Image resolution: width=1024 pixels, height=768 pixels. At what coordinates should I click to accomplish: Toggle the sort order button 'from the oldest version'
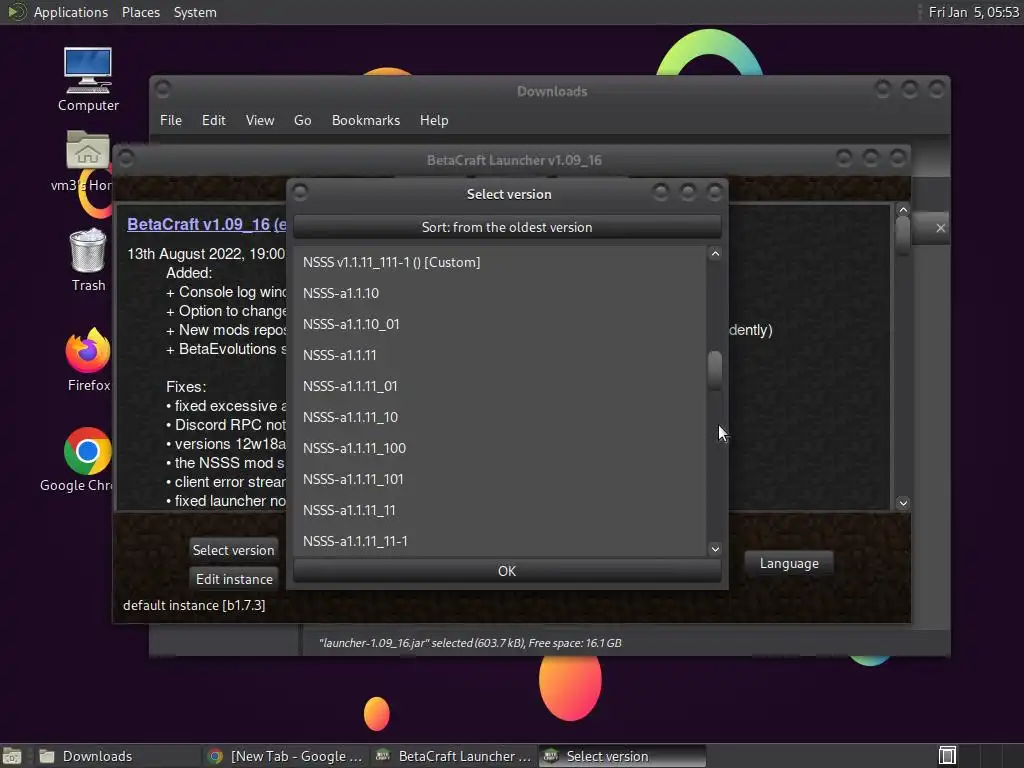[507, 227]
